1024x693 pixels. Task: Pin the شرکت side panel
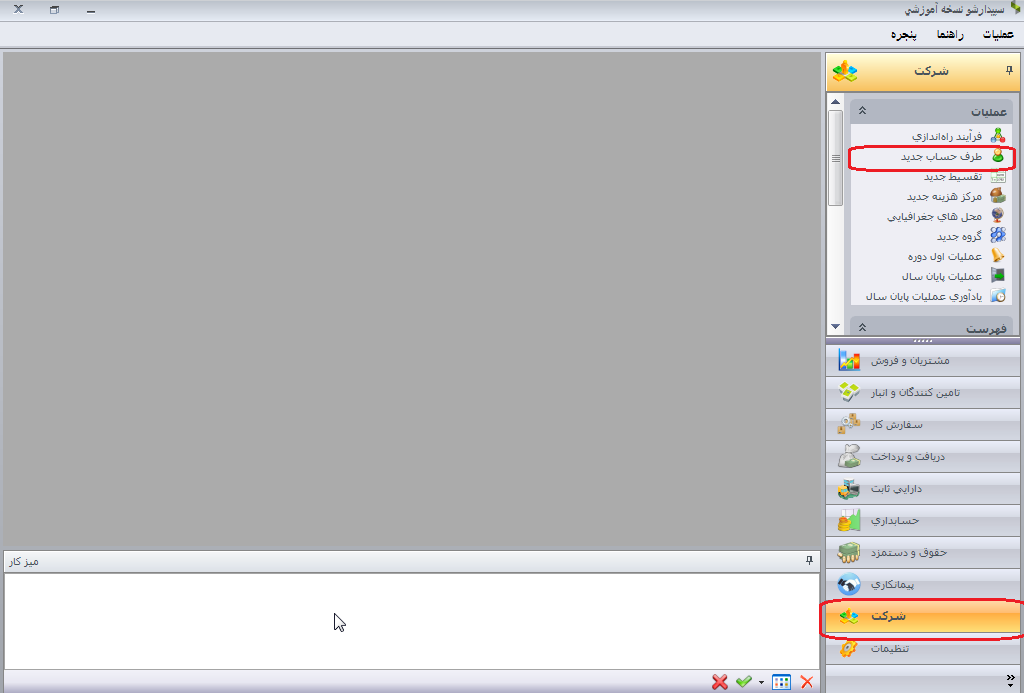pyautogui.click(x=1009, y=71)
